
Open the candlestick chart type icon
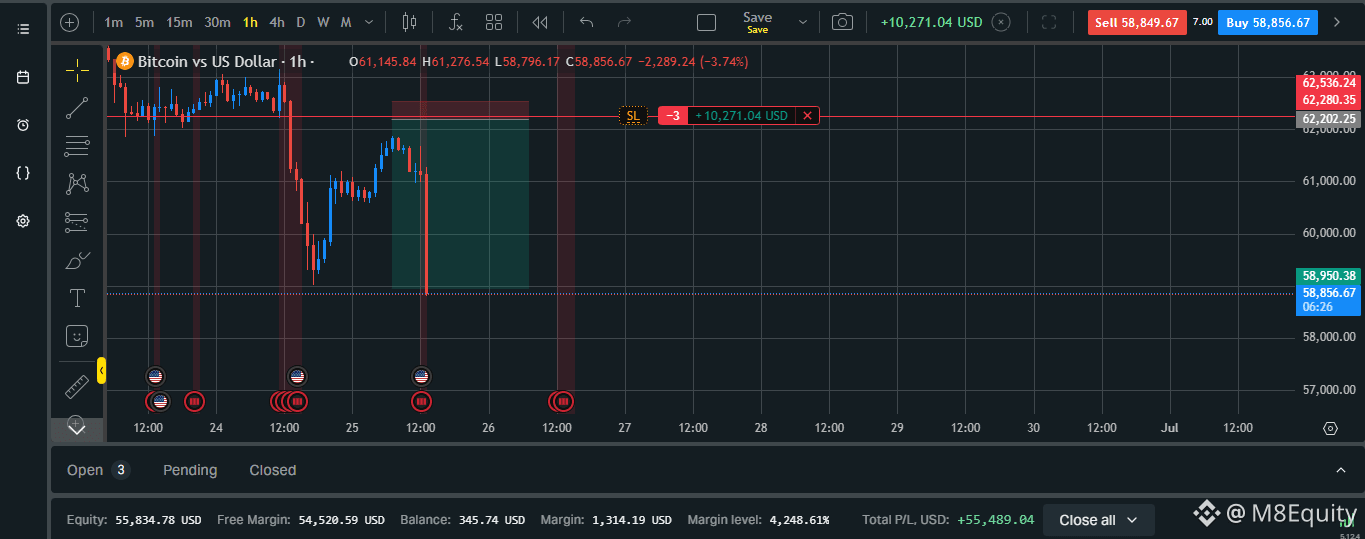pyautogui.click(x=408, y=22)
